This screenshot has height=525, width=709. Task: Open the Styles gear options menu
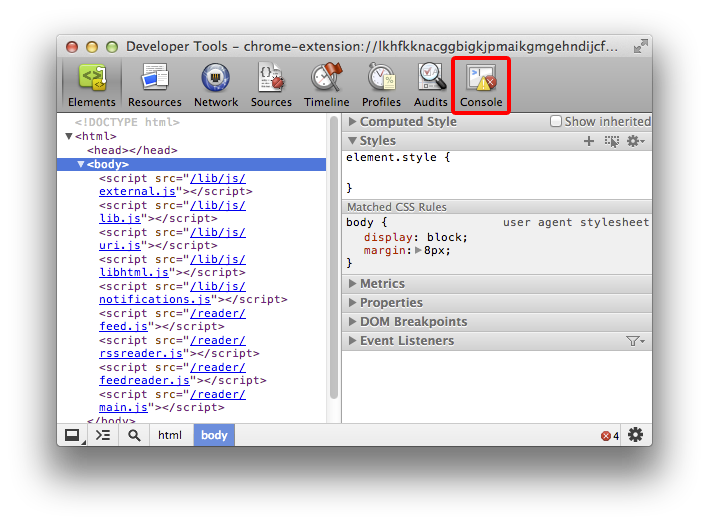635,142
